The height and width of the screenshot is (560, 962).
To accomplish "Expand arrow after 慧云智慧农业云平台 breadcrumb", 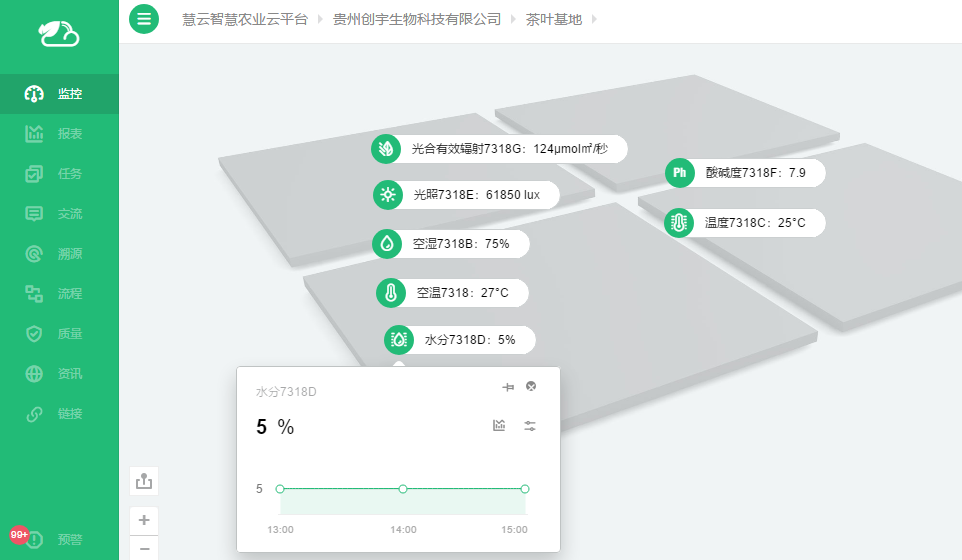I will (x=320, y=19).
